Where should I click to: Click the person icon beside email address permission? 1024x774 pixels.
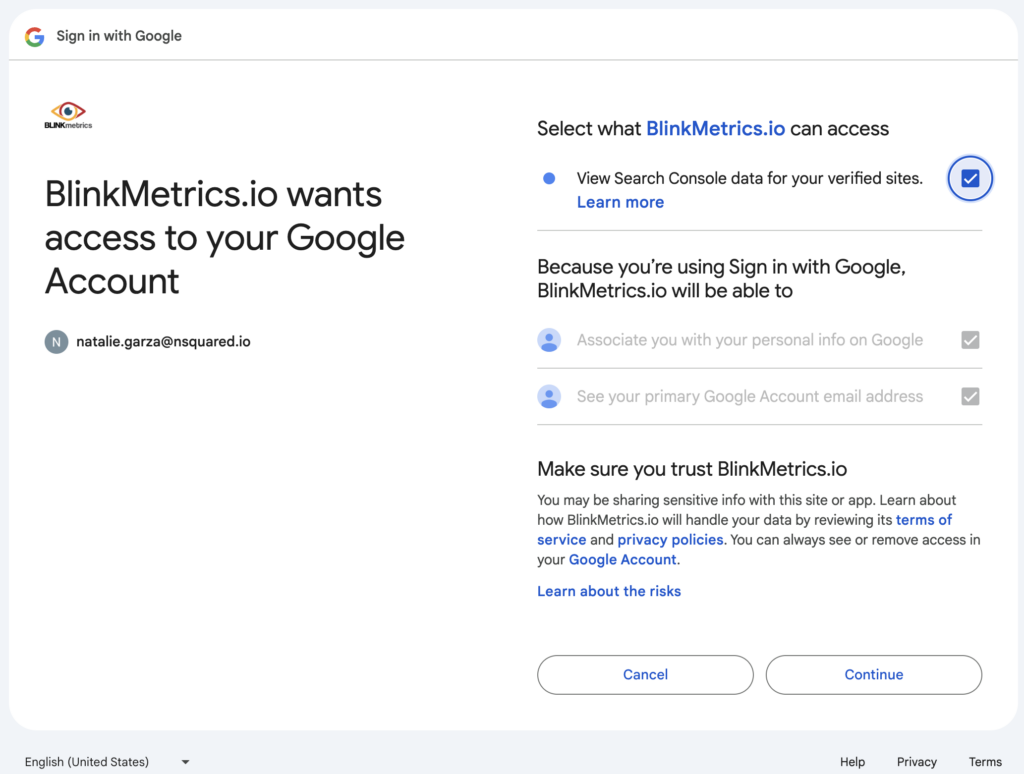click(x=549, y=397)
